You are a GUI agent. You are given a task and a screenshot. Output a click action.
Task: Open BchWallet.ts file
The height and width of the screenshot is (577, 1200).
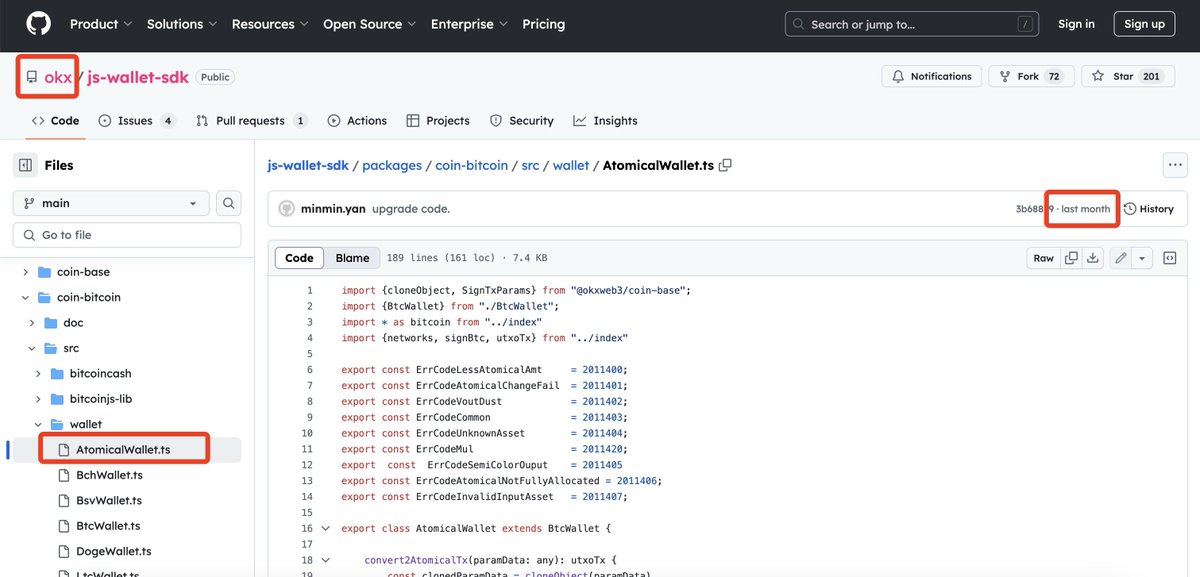(109, 475)
